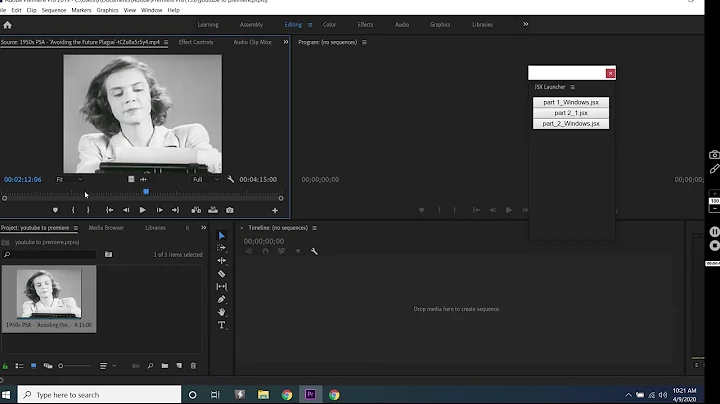Run the part_2_Windows.jsx script
The width and height of the screenshot is (720, 404).
(x=571, y=123)
